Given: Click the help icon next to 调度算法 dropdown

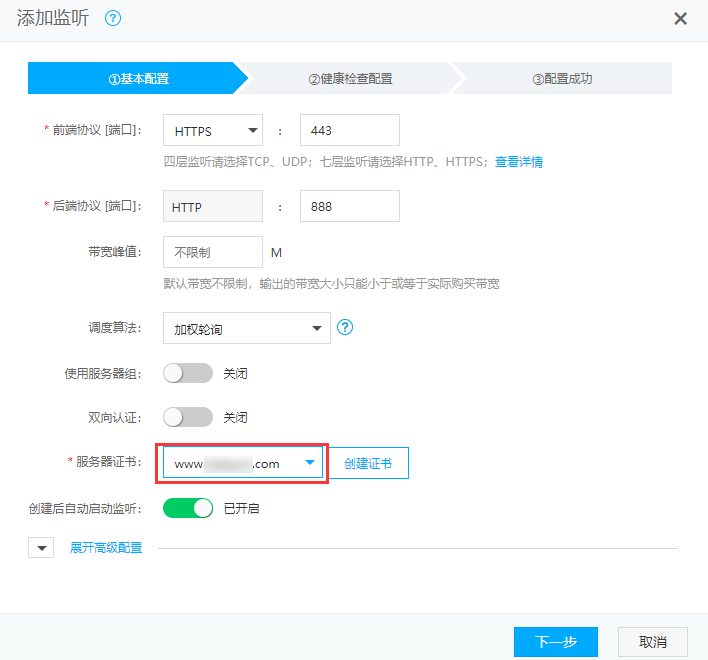Looking at the screenshot, I should coord(346,327).
